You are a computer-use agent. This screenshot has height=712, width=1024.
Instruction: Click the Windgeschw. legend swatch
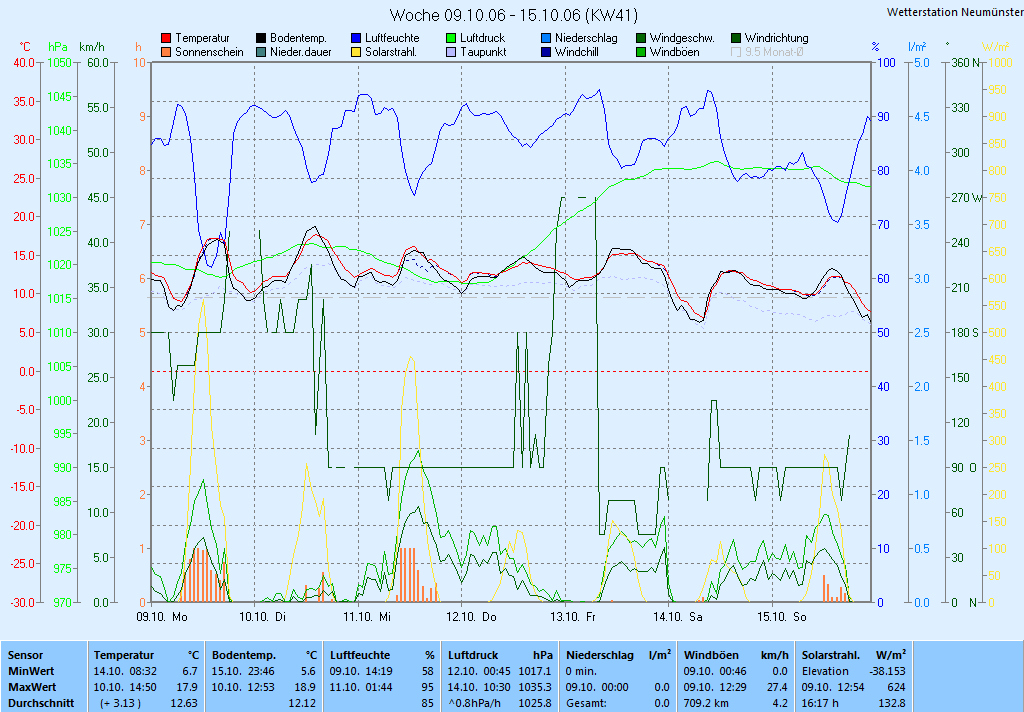641,39
